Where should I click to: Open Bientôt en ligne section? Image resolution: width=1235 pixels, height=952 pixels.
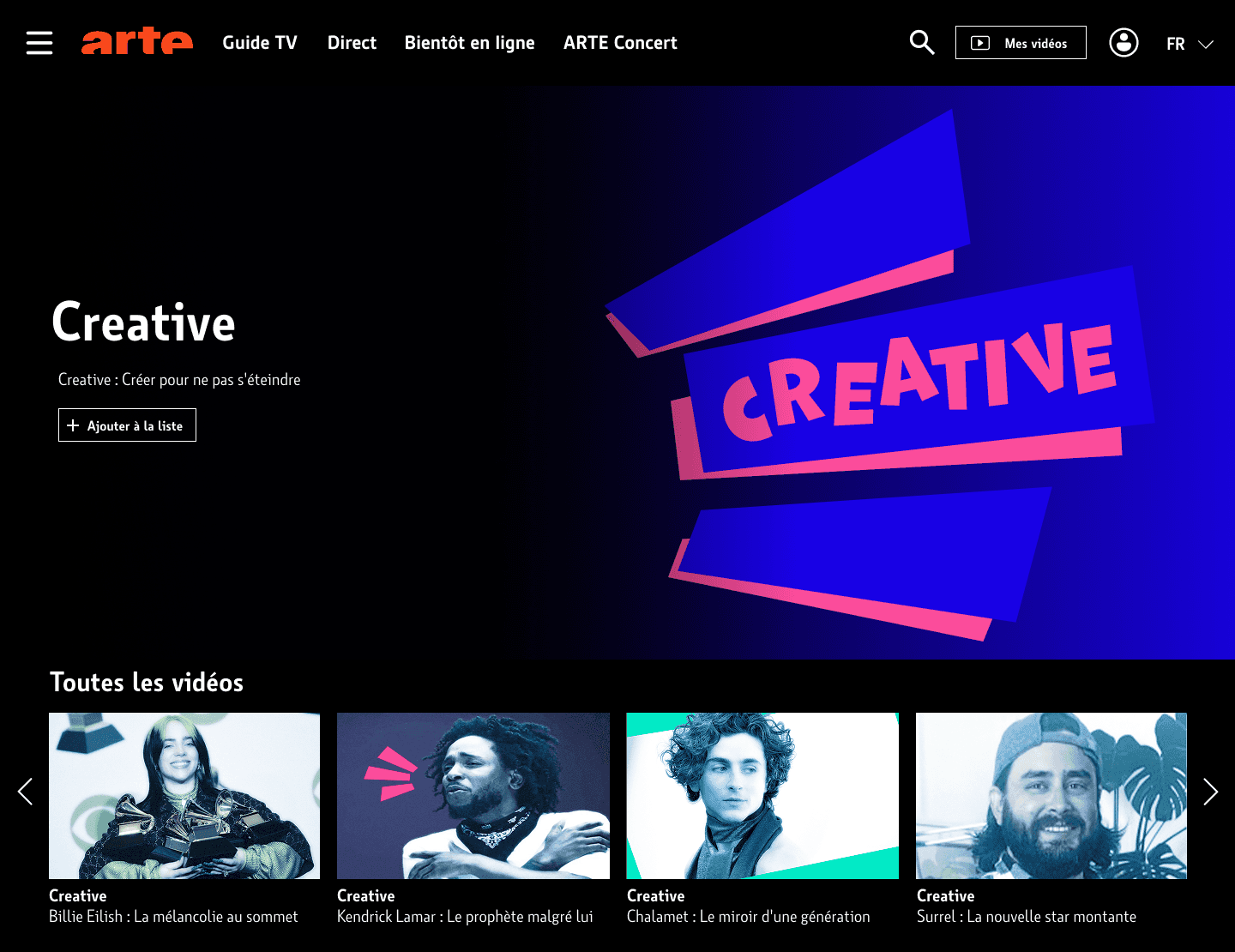(x=470, y=43)
